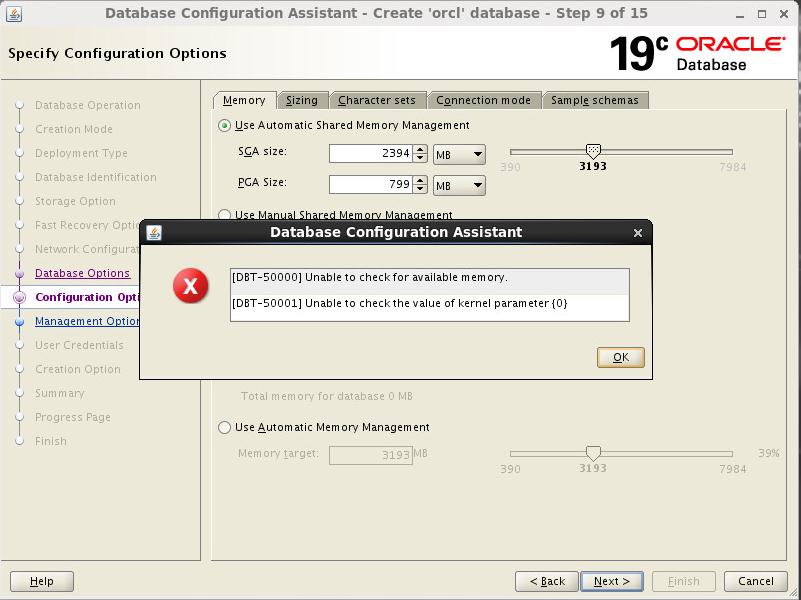The height and width of the screenshot is (600, 801).
Task: Click the PGA size decrement arrow
Action: coord(420,190)
